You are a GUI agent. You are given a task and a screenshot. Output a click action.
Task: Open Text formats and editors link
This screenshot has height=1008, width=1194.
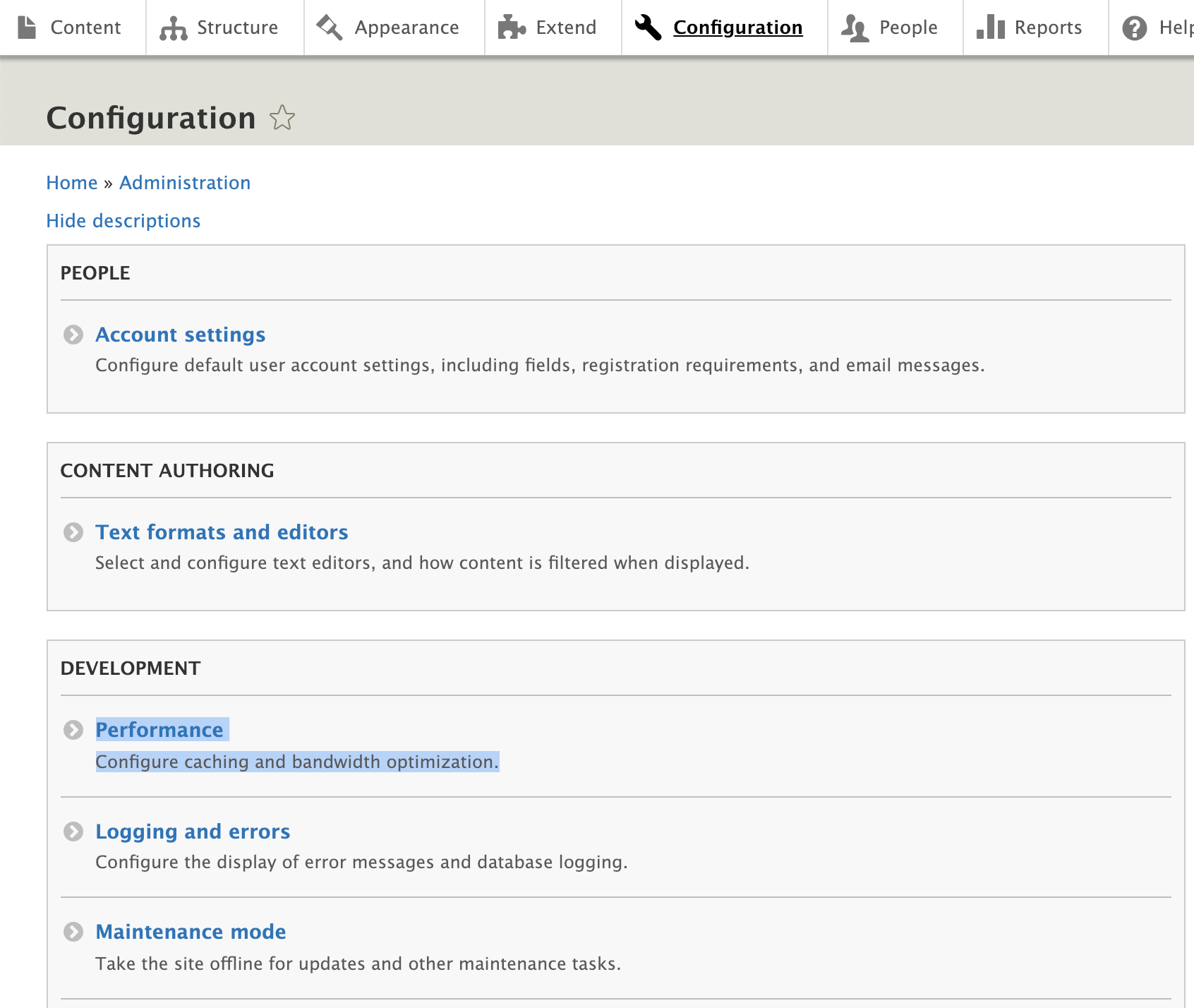[222, 532]
